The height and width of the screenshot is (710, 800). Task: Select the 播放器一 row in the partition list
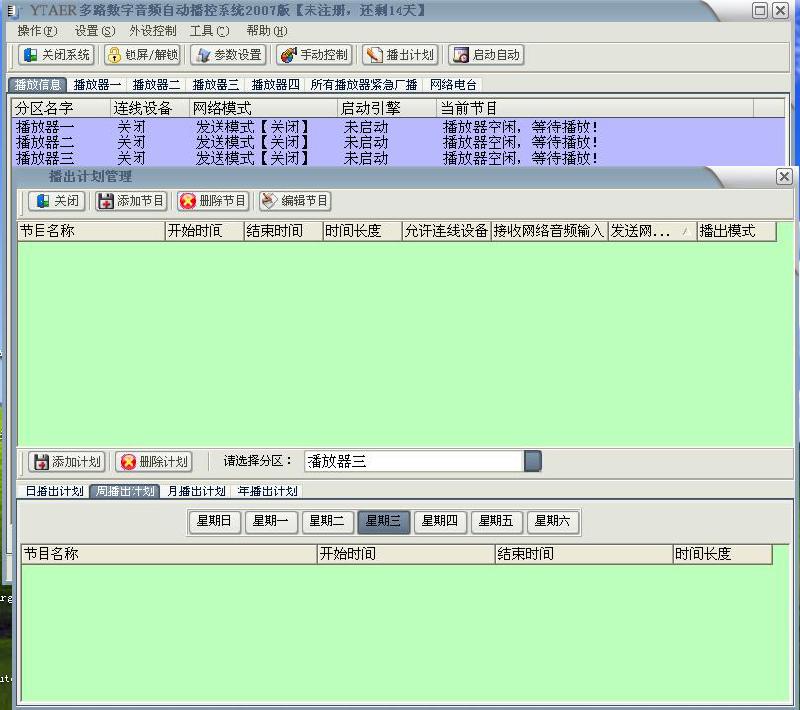(398, 126)
